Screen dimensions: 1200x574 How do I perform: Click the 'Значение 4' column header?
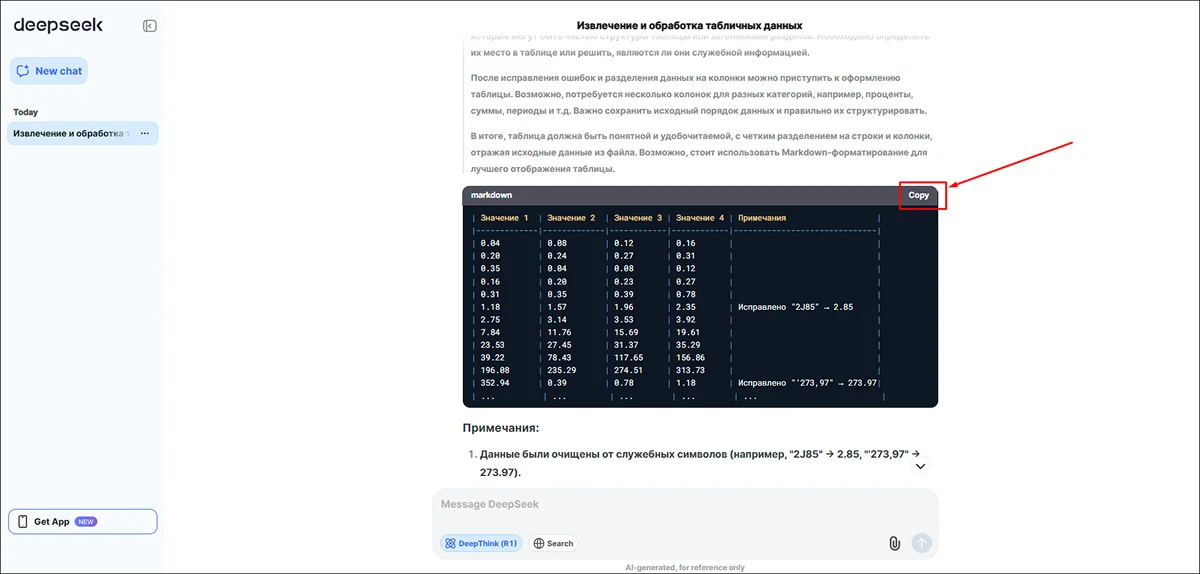pyautogui.click(x=701, y=218)
